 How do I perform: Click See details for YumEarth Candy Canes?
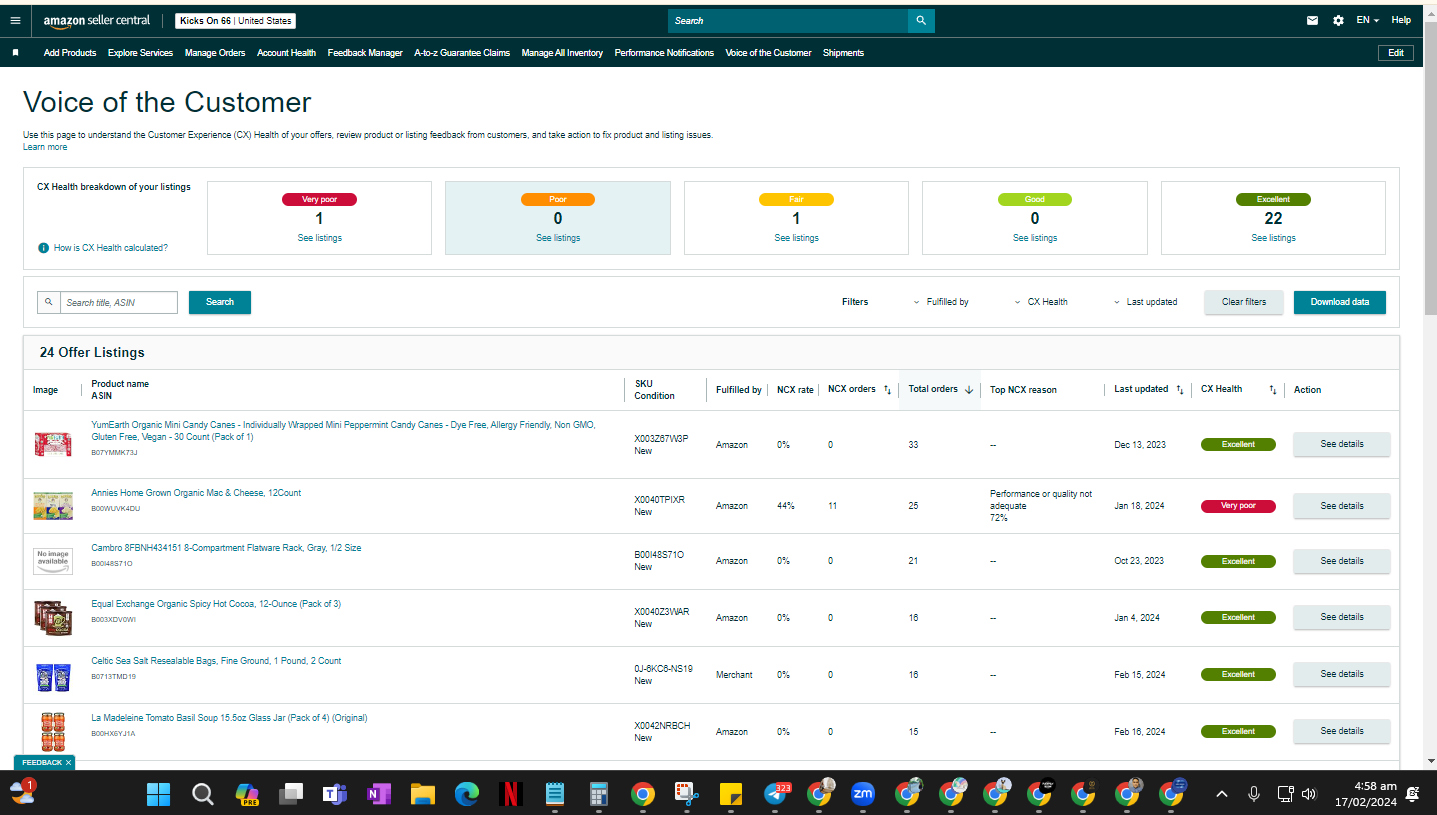point(1342,444)
